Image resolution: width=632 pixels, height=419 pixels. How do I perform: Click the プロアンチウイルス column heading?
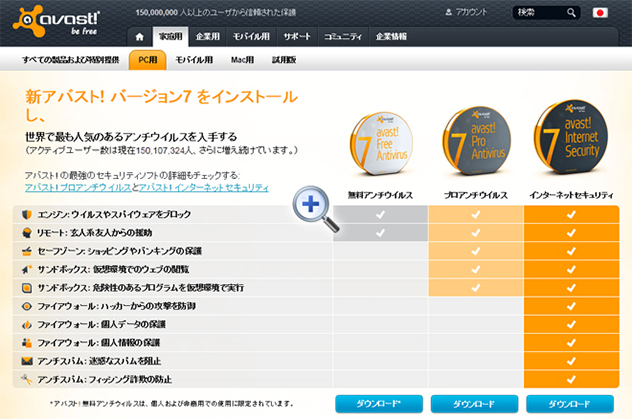(476, 195)
